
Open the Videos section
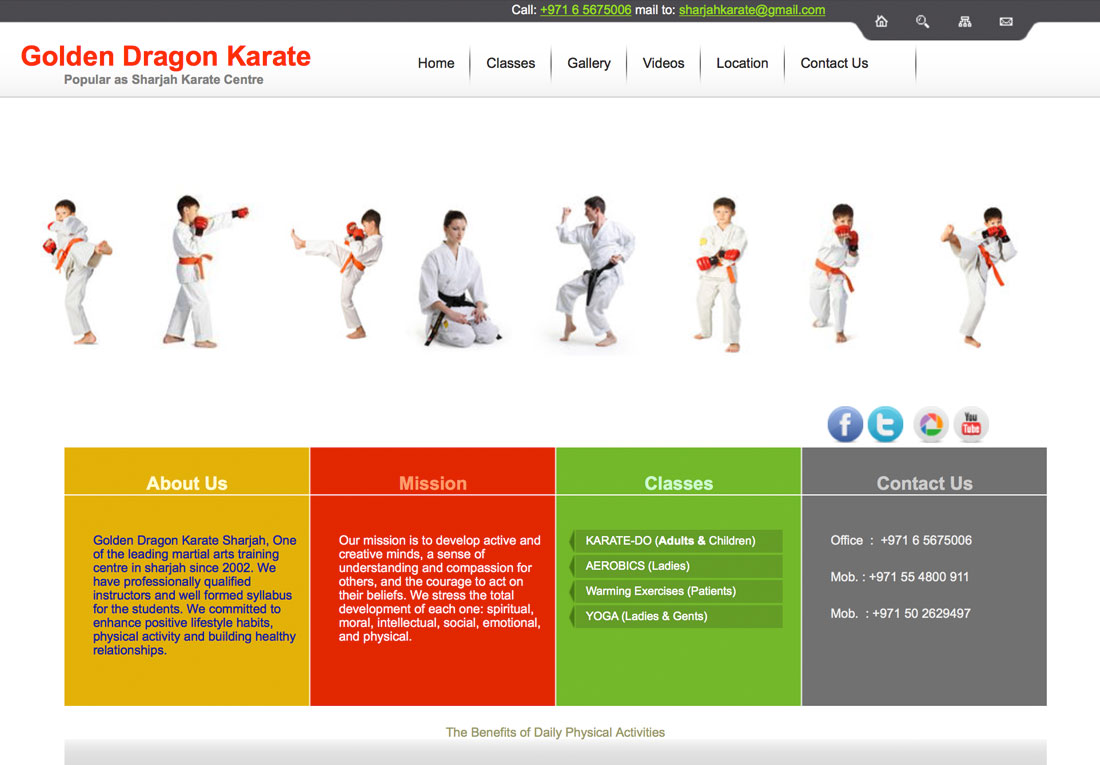[x=663, y=62]
